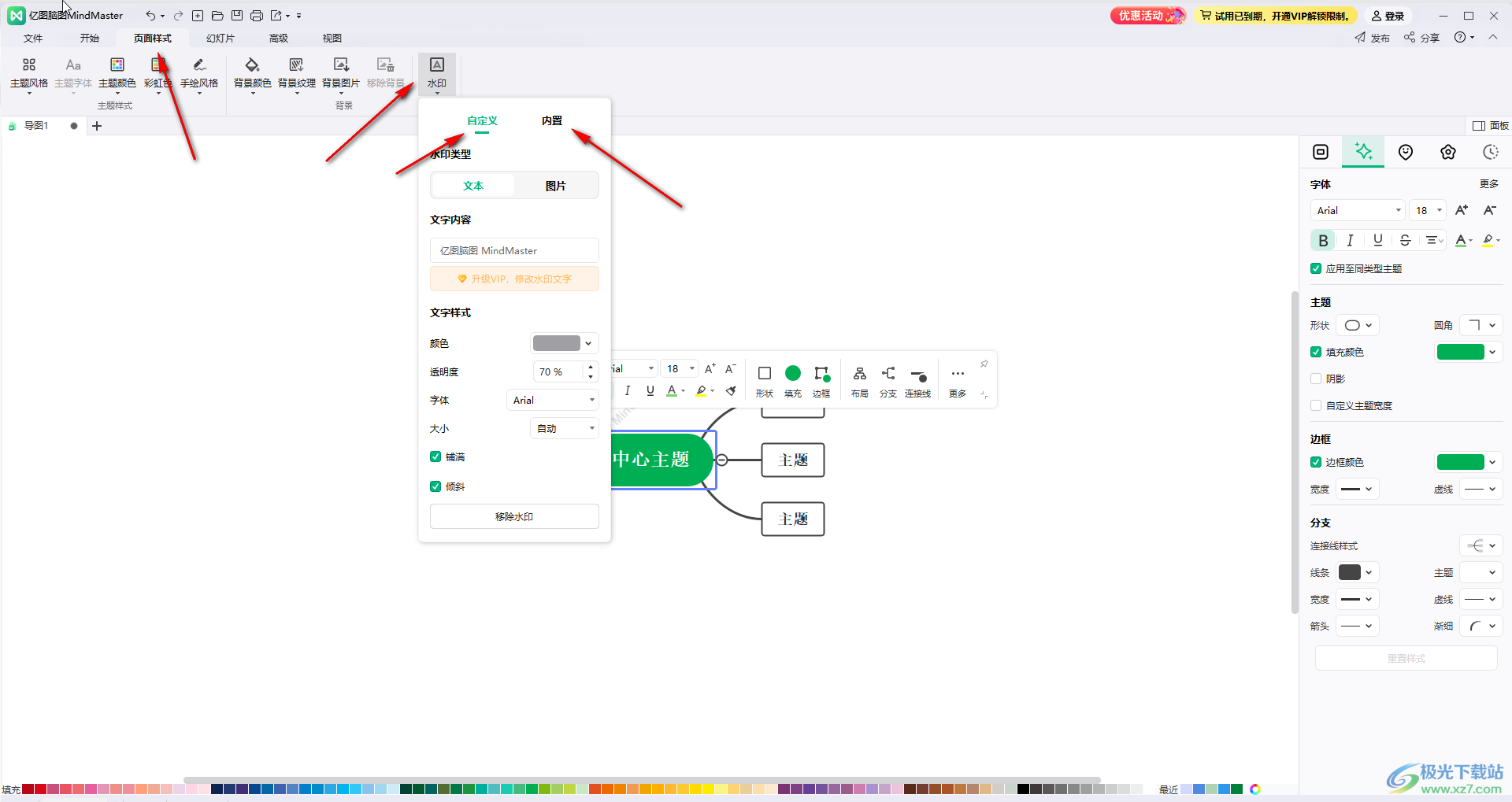Viewport: 1512px width, 802px height.
Task: Click the watermark 文字内容 text field
Action: 514,250
